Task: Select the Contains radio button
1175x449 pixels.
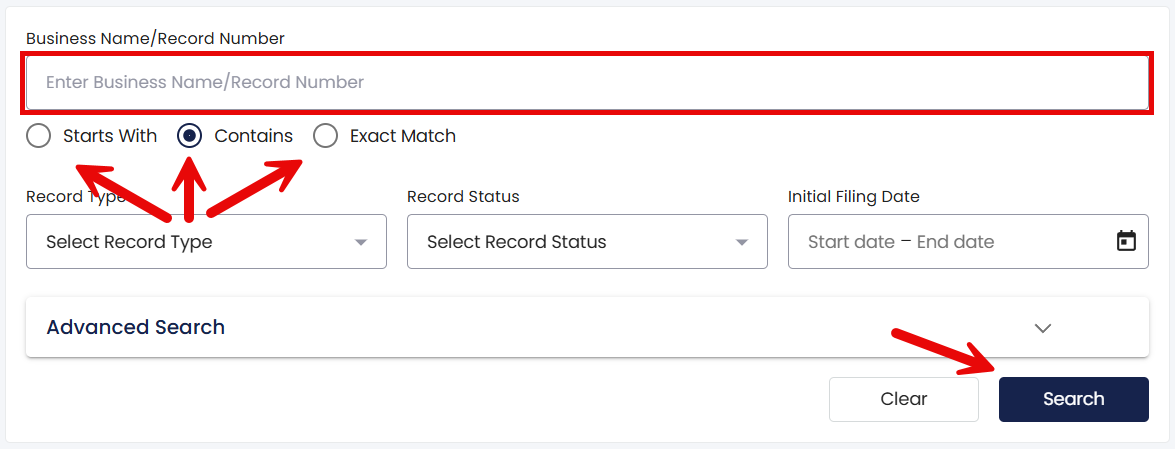Action: [190, 136]
